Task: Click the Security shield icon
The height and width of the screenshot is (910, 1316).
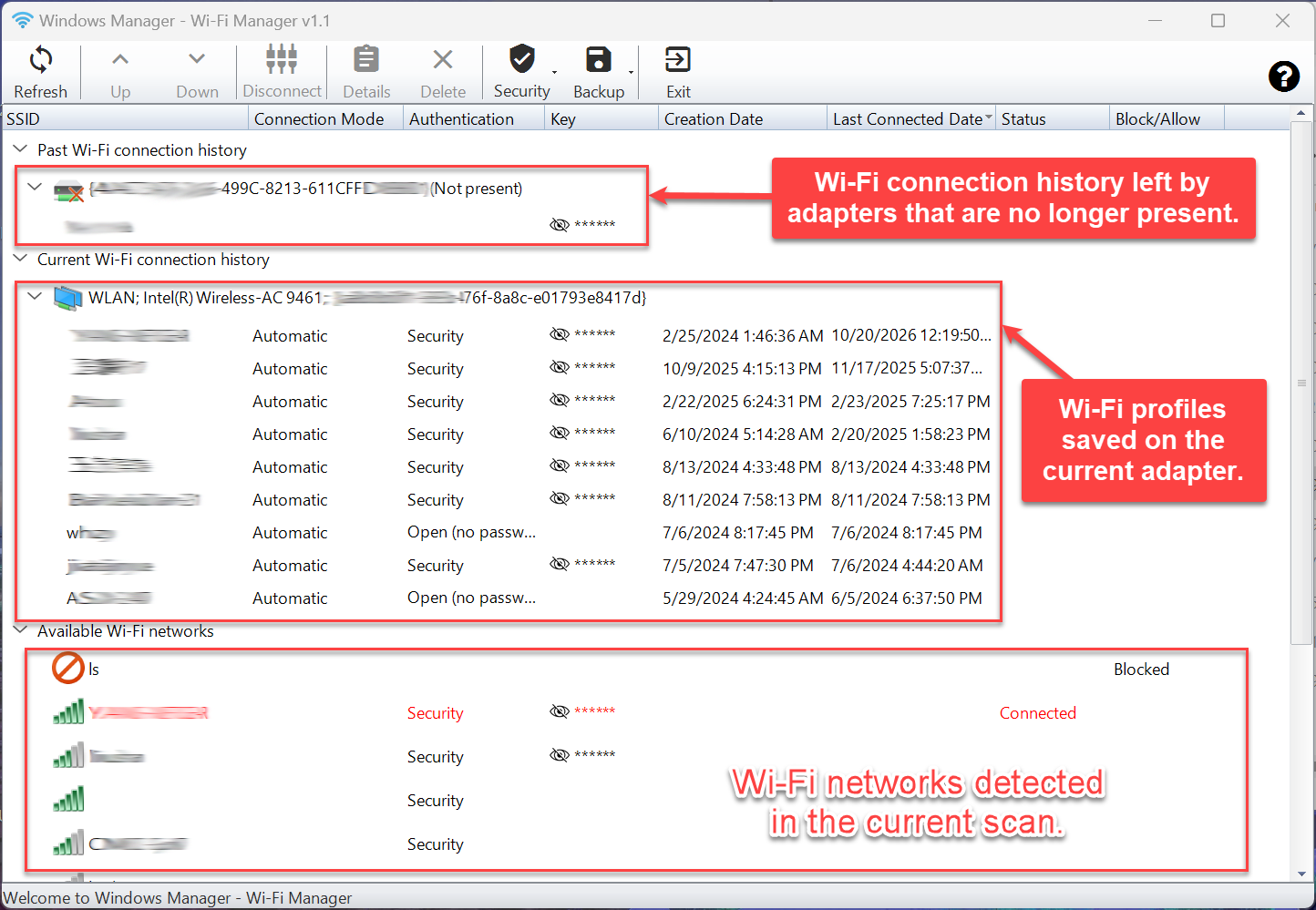Action: [522, 58]
